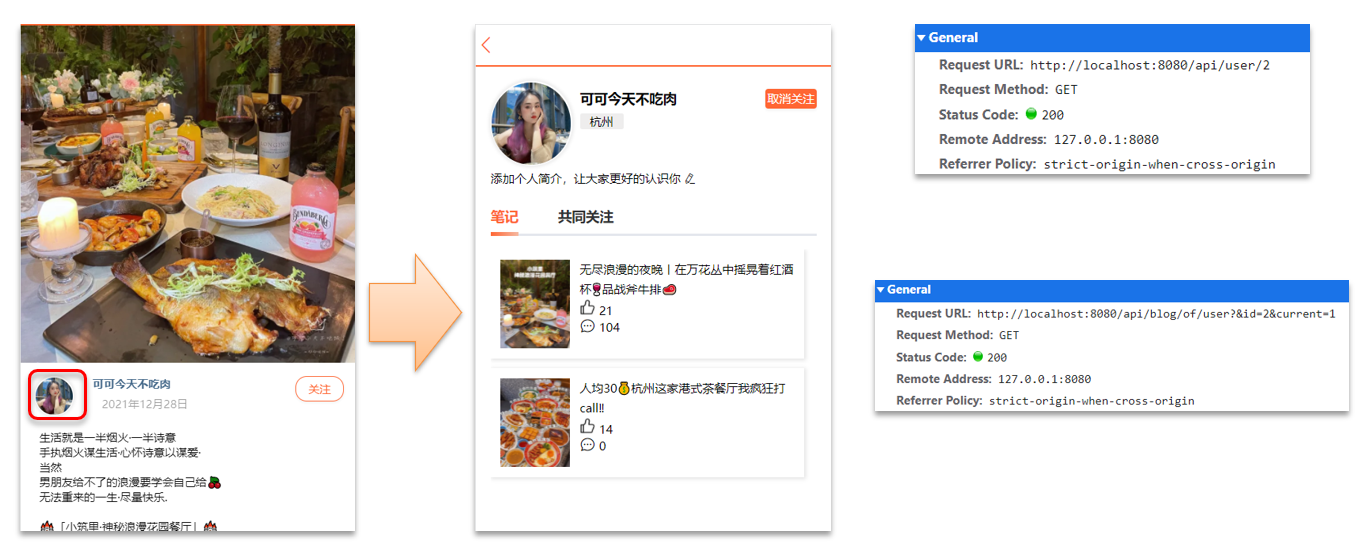Open the edit pencil beside the bio text

click(x=690, y=179)
